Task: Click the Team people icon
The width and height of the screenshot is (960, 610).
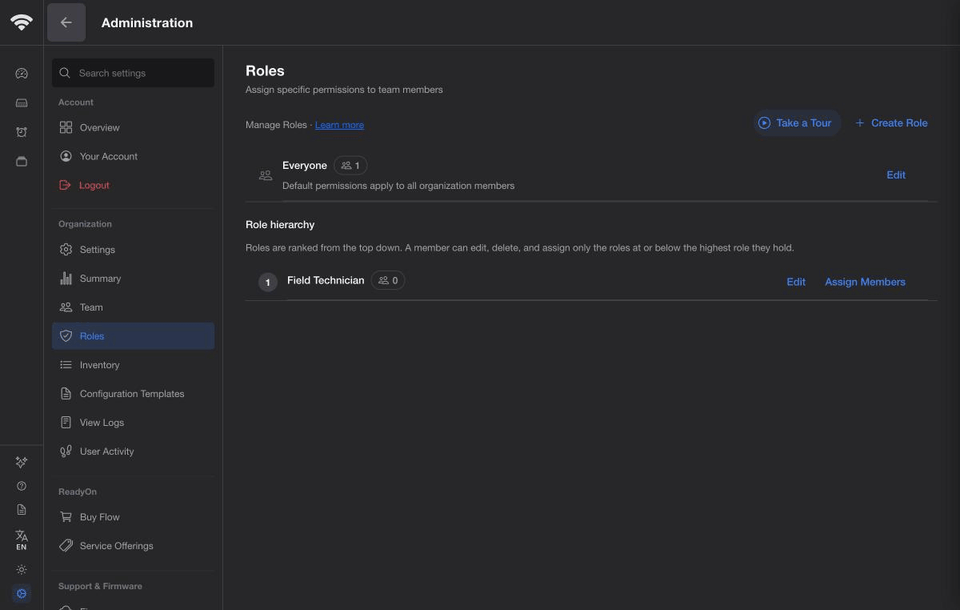Action: 66,307
